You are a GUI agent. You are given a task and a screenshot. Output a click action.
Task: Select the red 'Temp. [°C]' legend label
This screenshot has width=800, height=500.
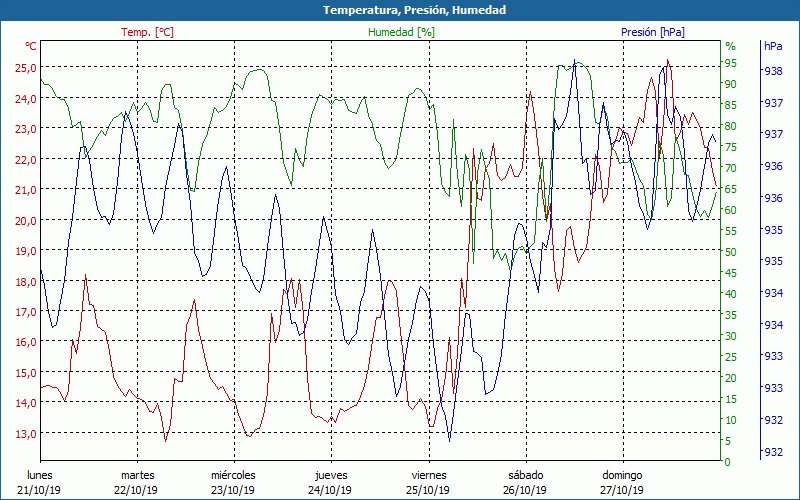(147, 32)
